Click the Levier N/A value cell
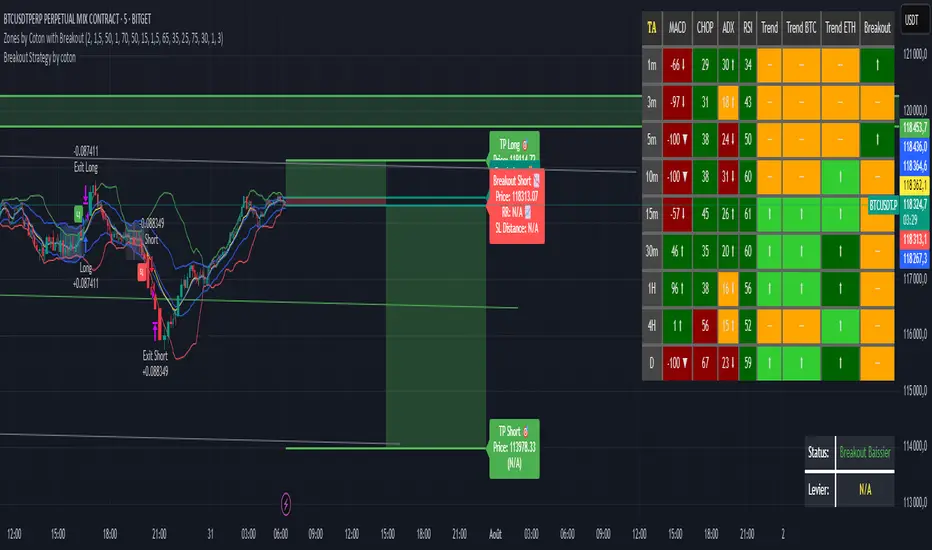The width and height of the screenshot is (932, 550). tap(865, 490)
